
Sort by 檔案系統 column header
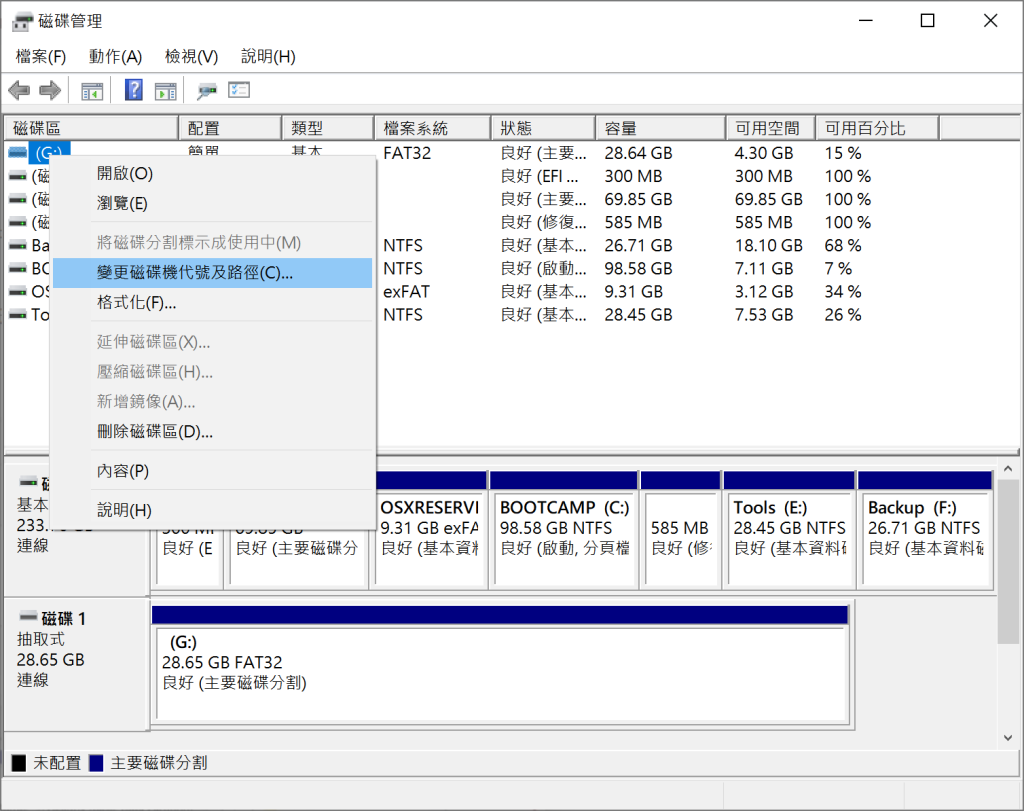point(432,128)
